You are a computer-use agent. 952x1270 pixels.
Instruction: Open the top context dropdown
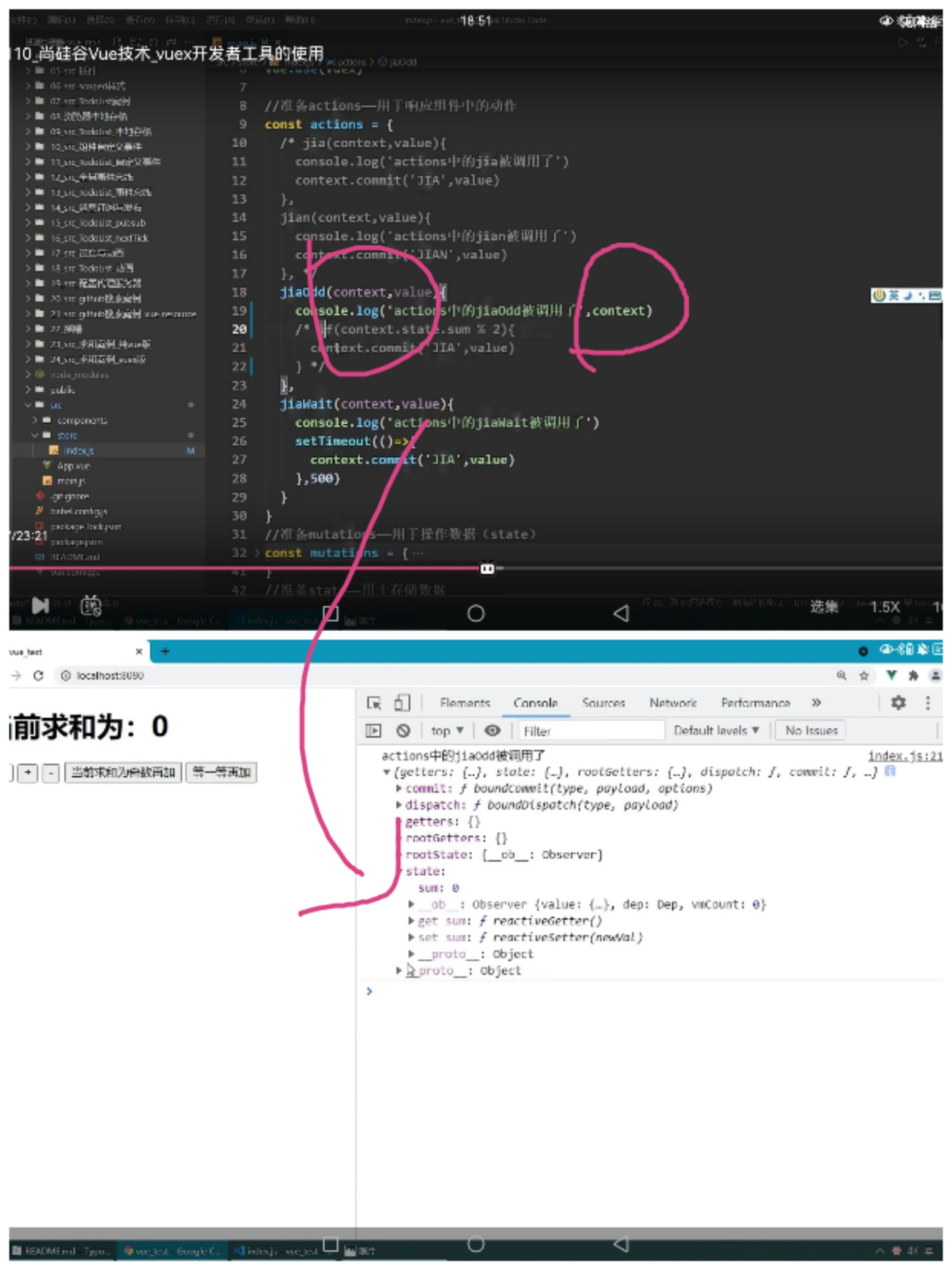point(447,730)
